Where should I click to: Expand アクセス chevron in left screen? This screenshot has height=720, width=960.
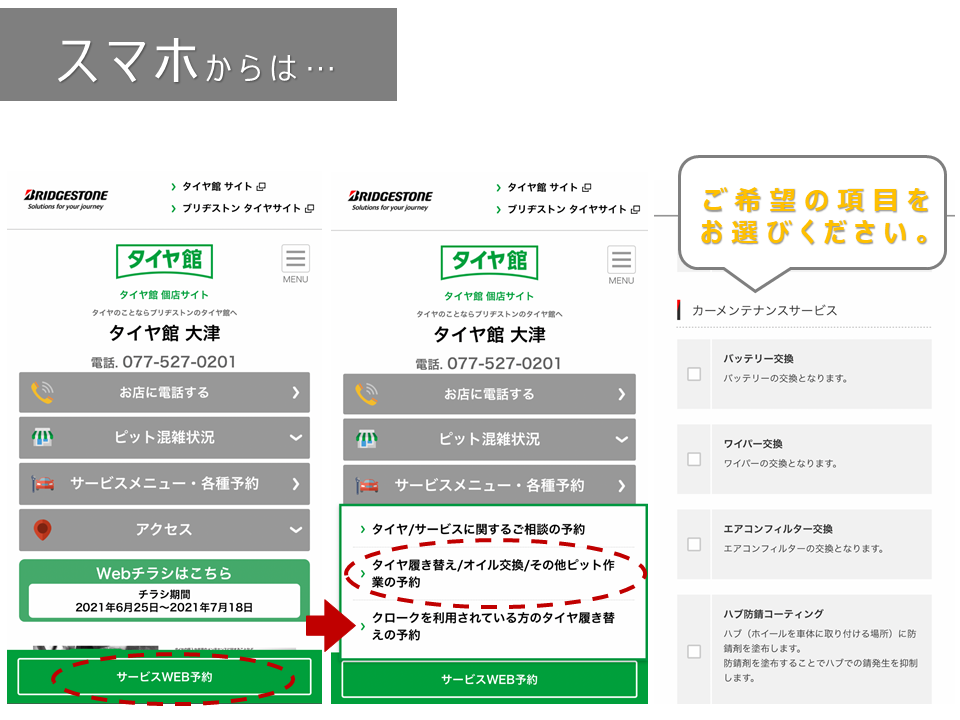tap(296, 530)
